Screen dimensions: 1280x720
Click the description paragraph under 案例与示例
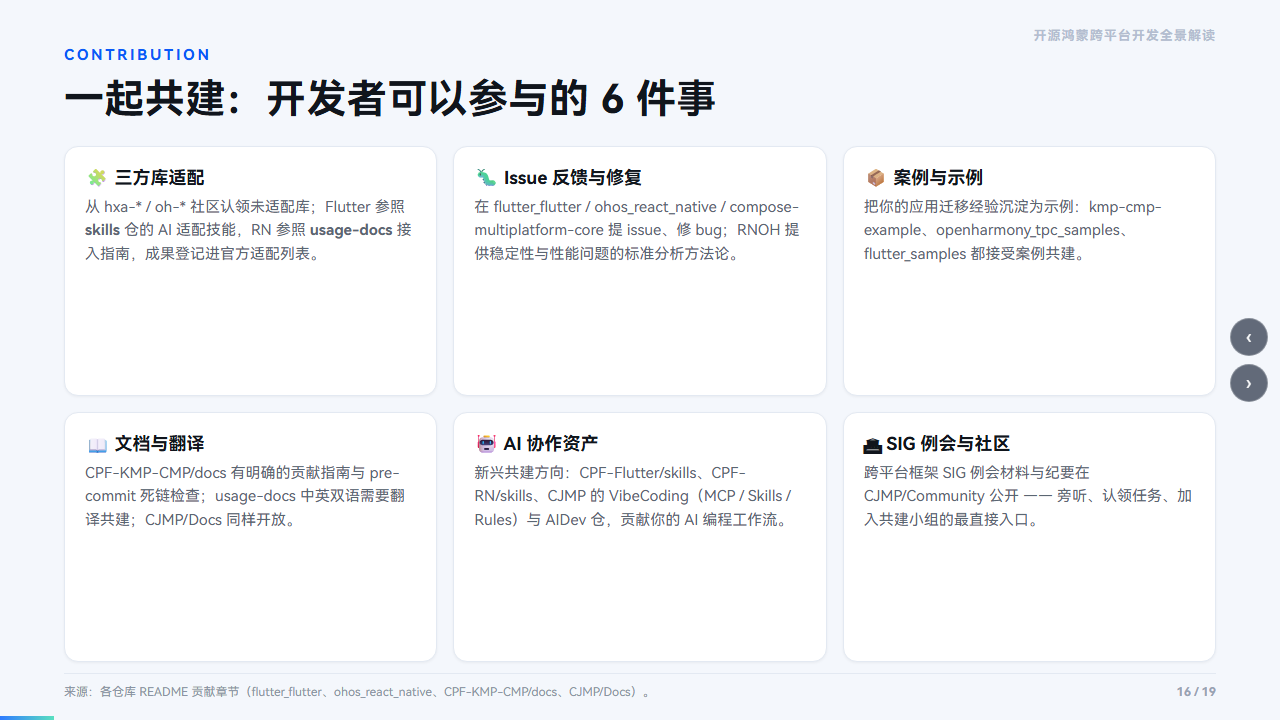click(x=1014, y=230)
